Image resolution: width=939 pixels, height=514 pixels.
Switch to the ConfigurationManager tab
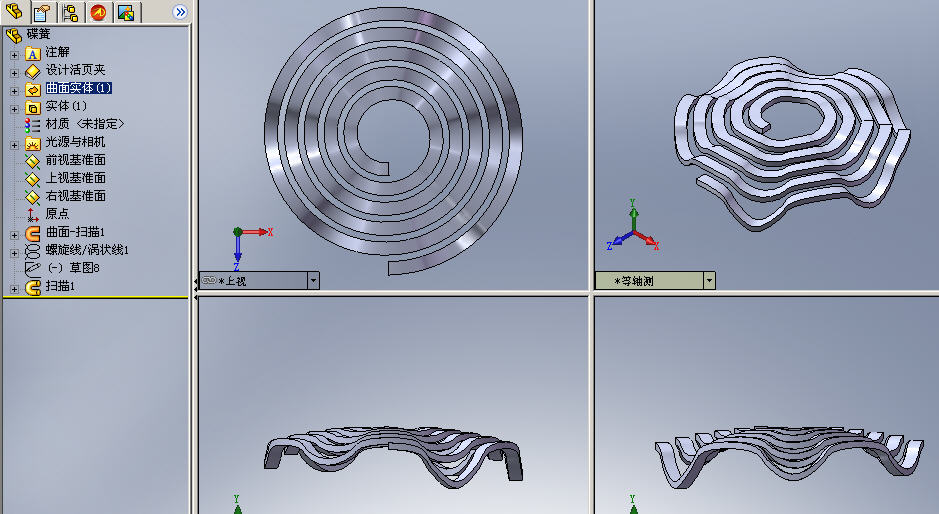point(71,12)
